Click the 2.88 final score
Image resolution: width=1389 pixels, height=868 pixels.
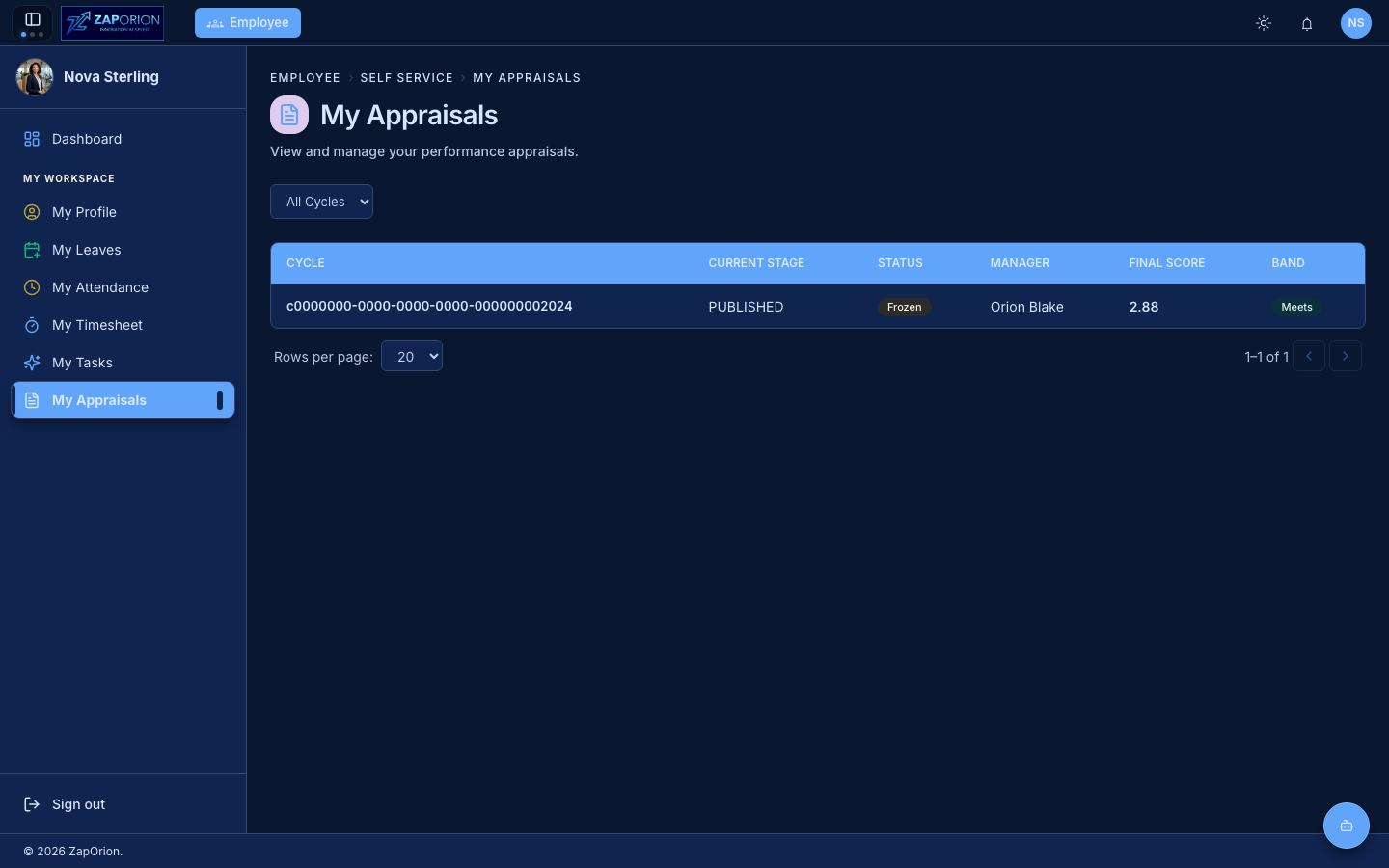(1144, 307)
